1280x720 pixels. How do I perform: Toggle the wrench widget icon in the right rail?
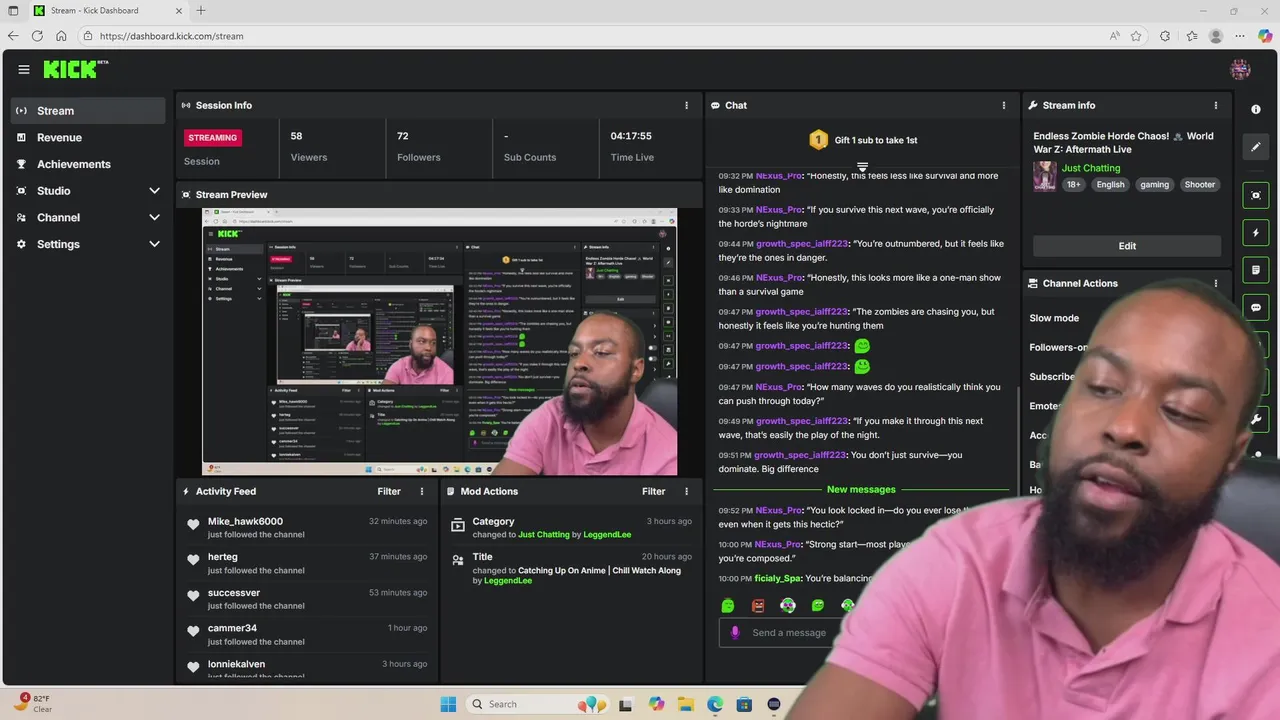click(x=1256, y=420)
